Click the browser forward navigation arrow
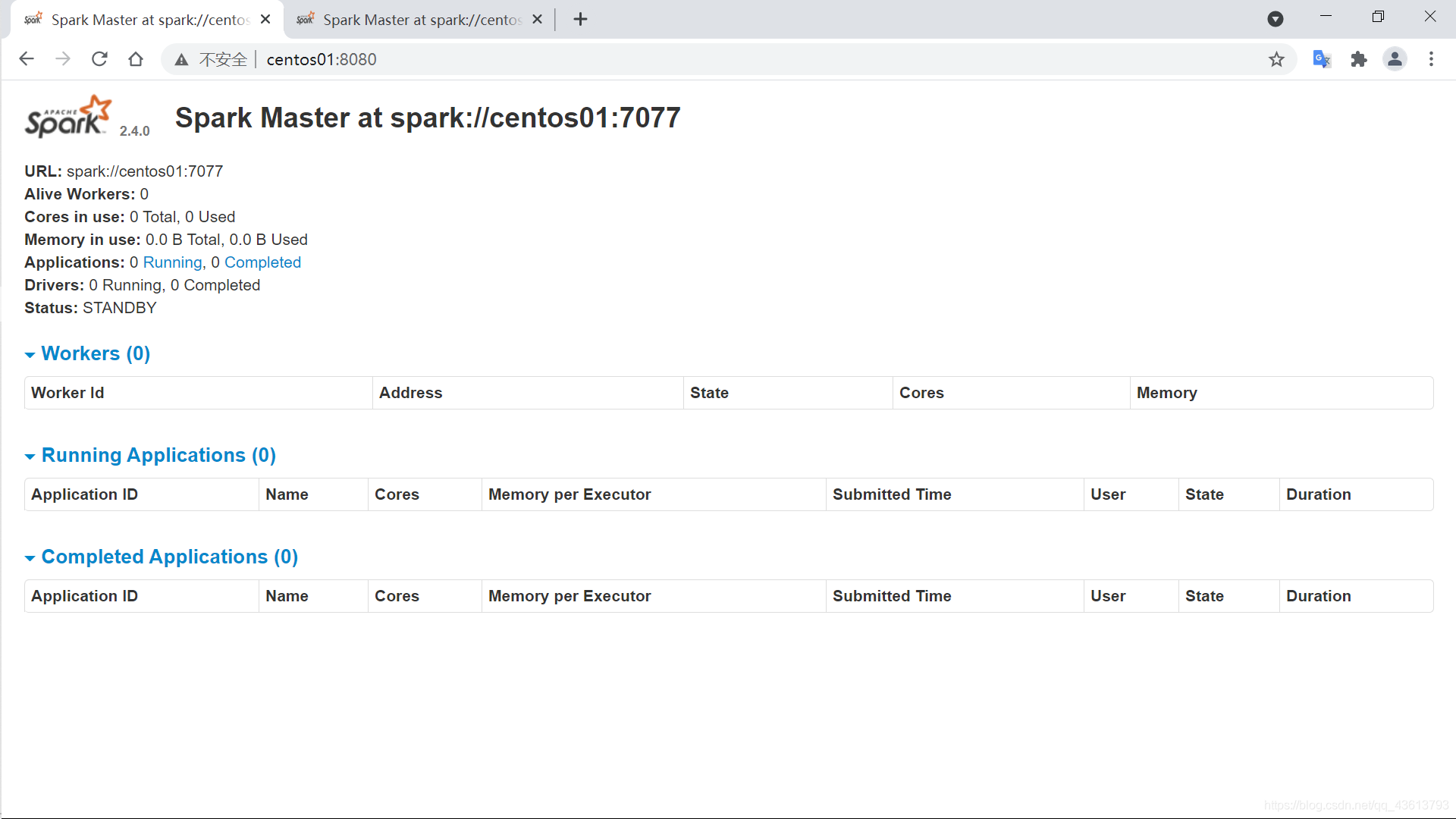 (x=63, y=58)
